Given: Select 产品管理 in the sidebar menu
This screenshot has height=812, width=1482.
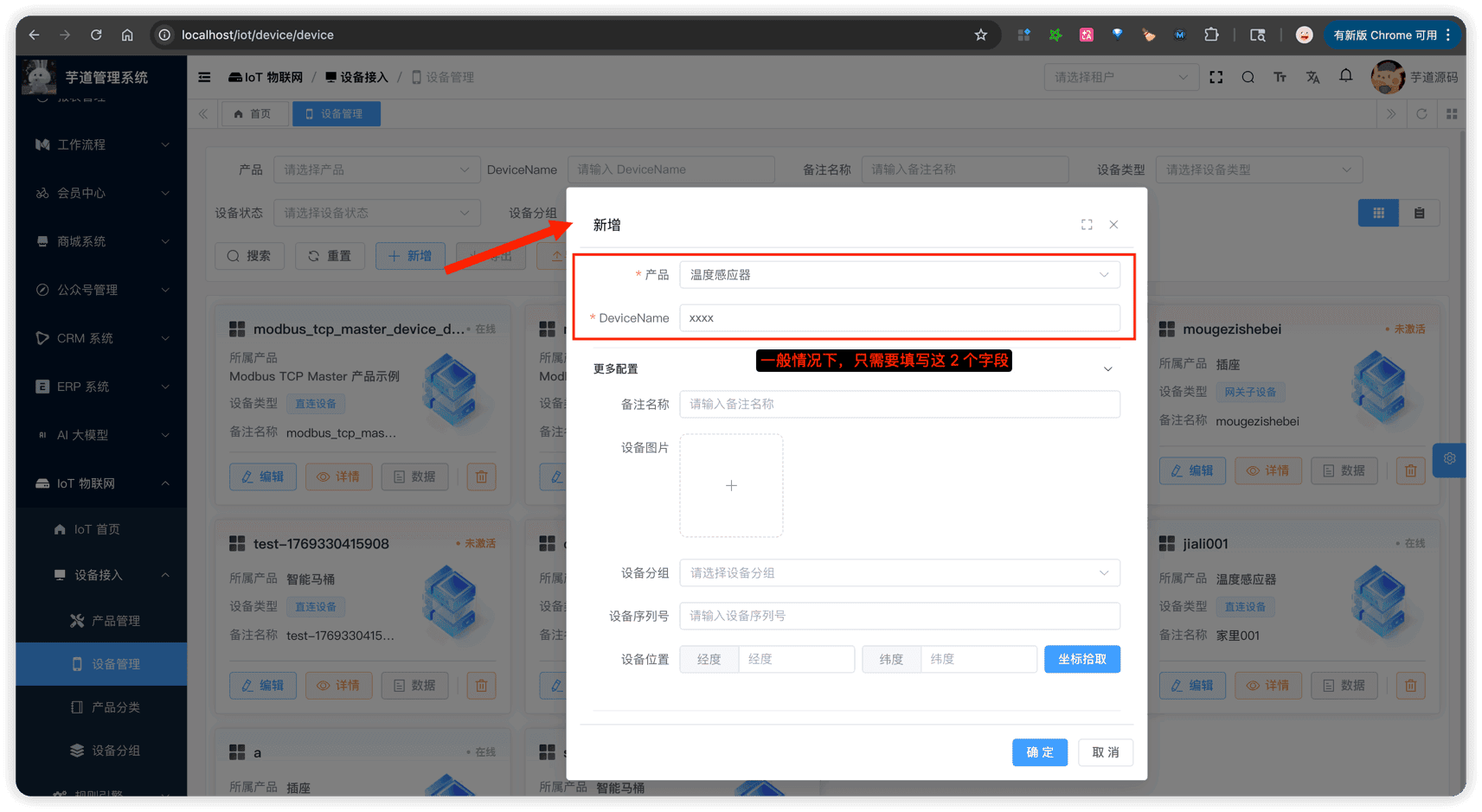Looking at the screenshot, I should point(116,621).
